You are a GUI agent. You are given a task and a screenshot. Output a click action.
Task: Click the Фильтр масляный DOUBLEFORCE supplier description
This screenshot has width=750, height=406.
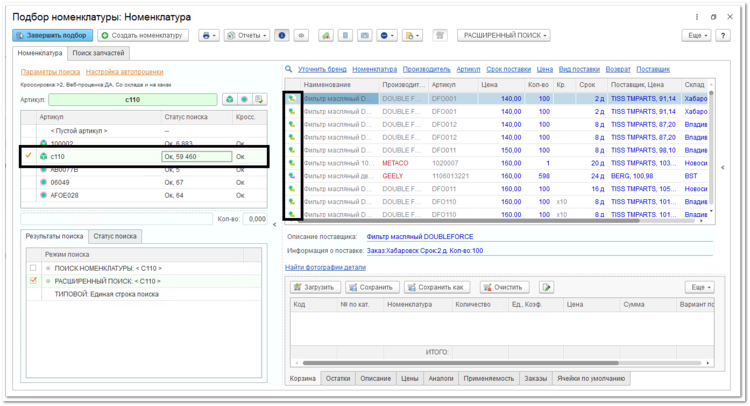pyautogui.click(x=420, y=237)
